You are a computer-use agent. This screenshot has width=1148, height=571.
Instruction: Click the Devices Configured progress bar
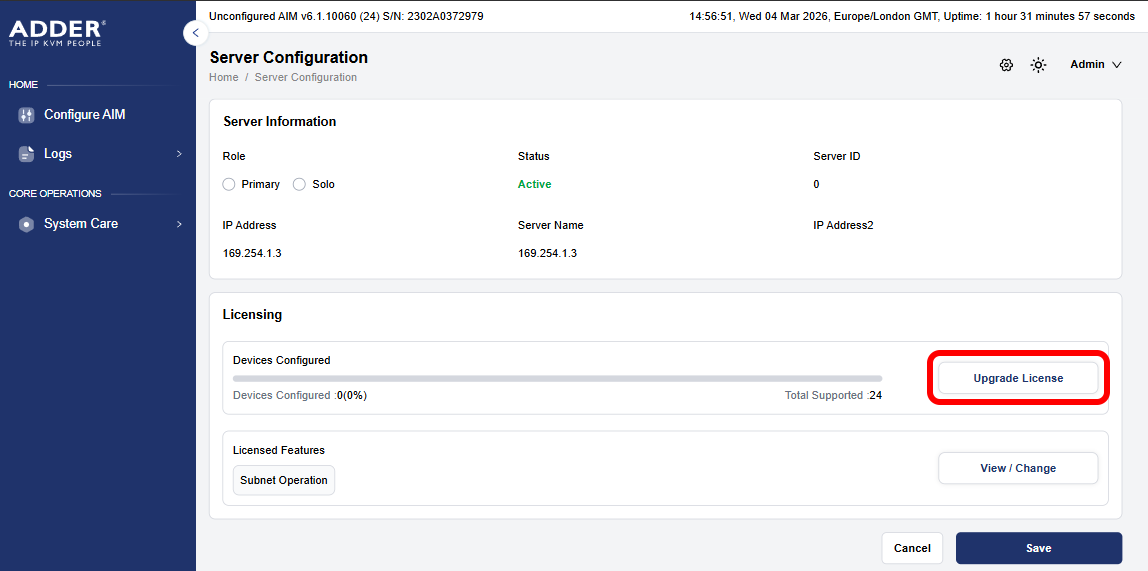tap(557, 378)
